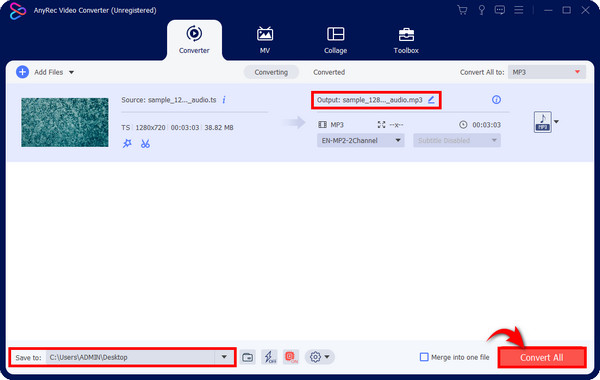
Task: Expand the settings gear dropdown arrow
Action: (327, 357)
